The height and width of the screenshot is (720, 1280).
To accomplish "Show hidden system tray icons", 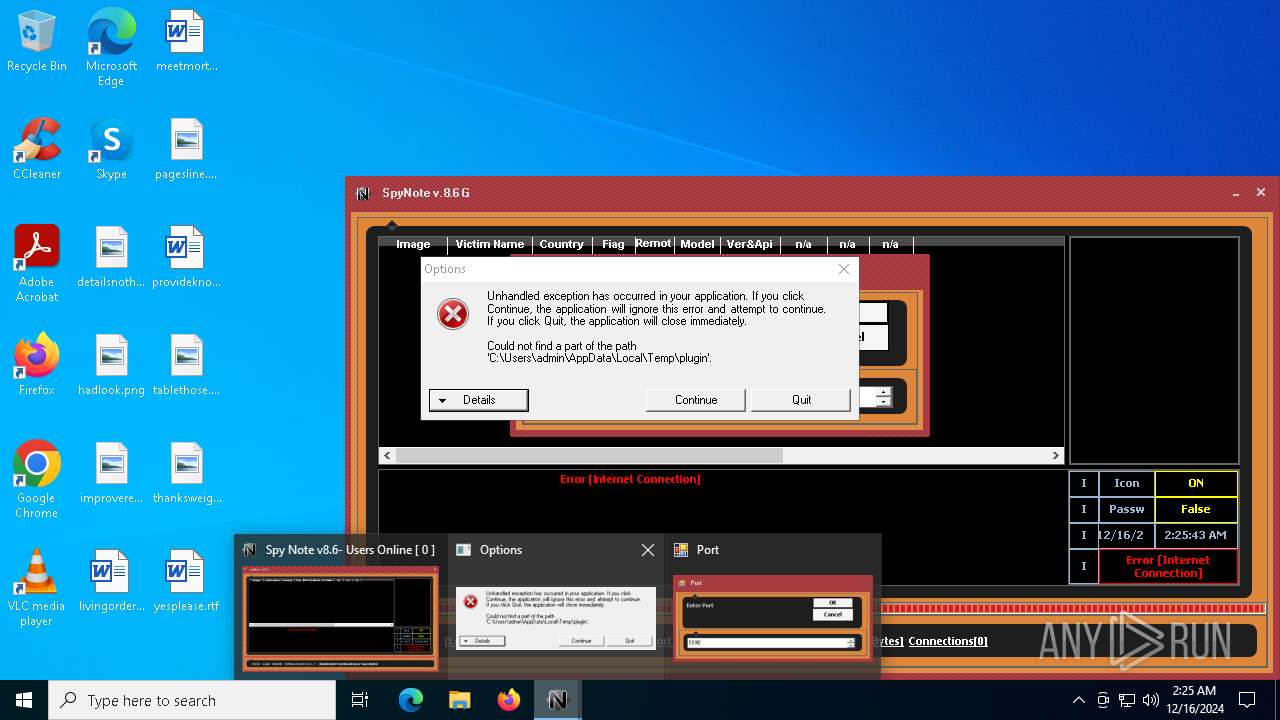I will point(1078,700).
